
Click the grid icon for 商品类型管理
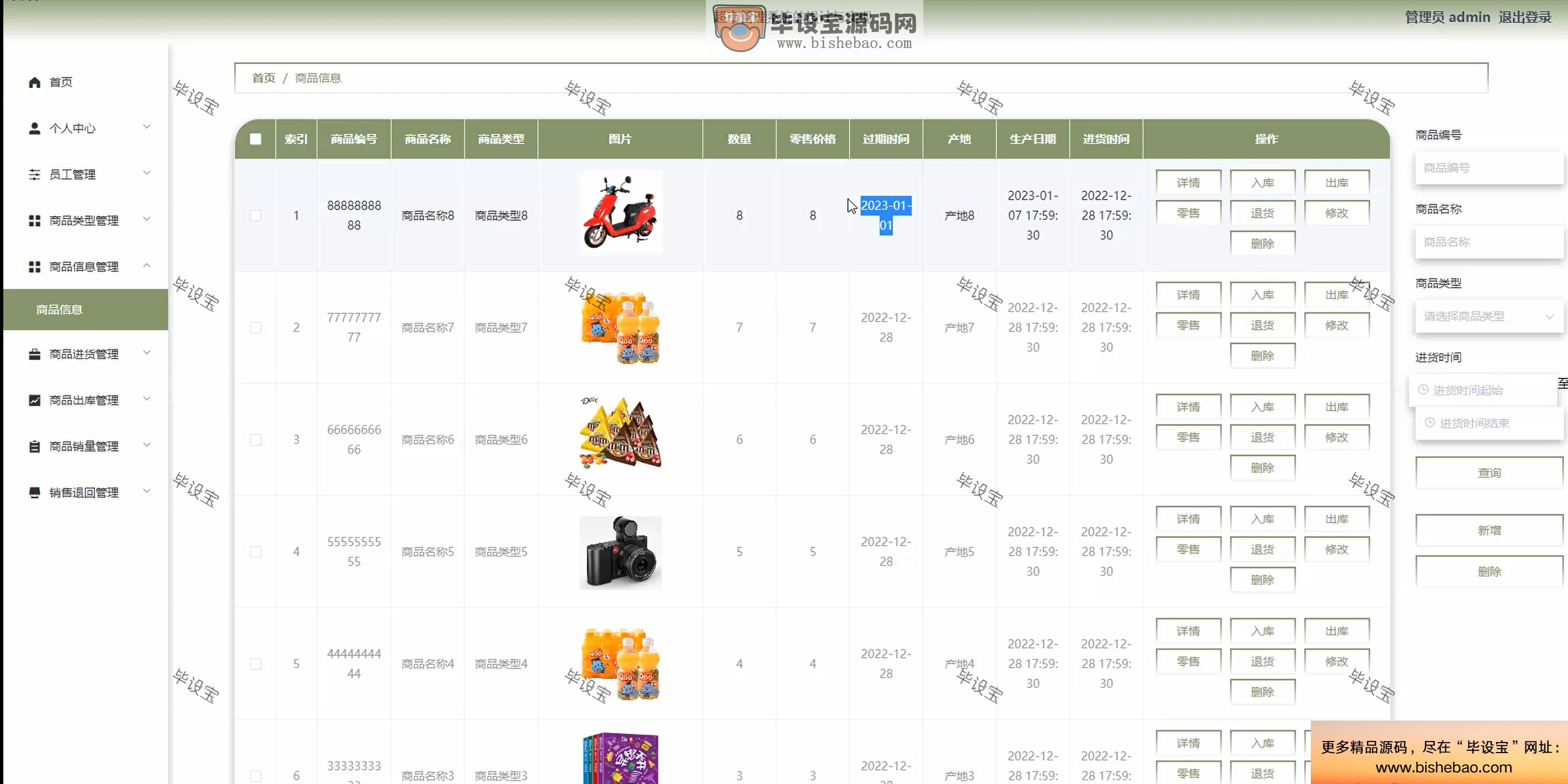tap(35, 221)
